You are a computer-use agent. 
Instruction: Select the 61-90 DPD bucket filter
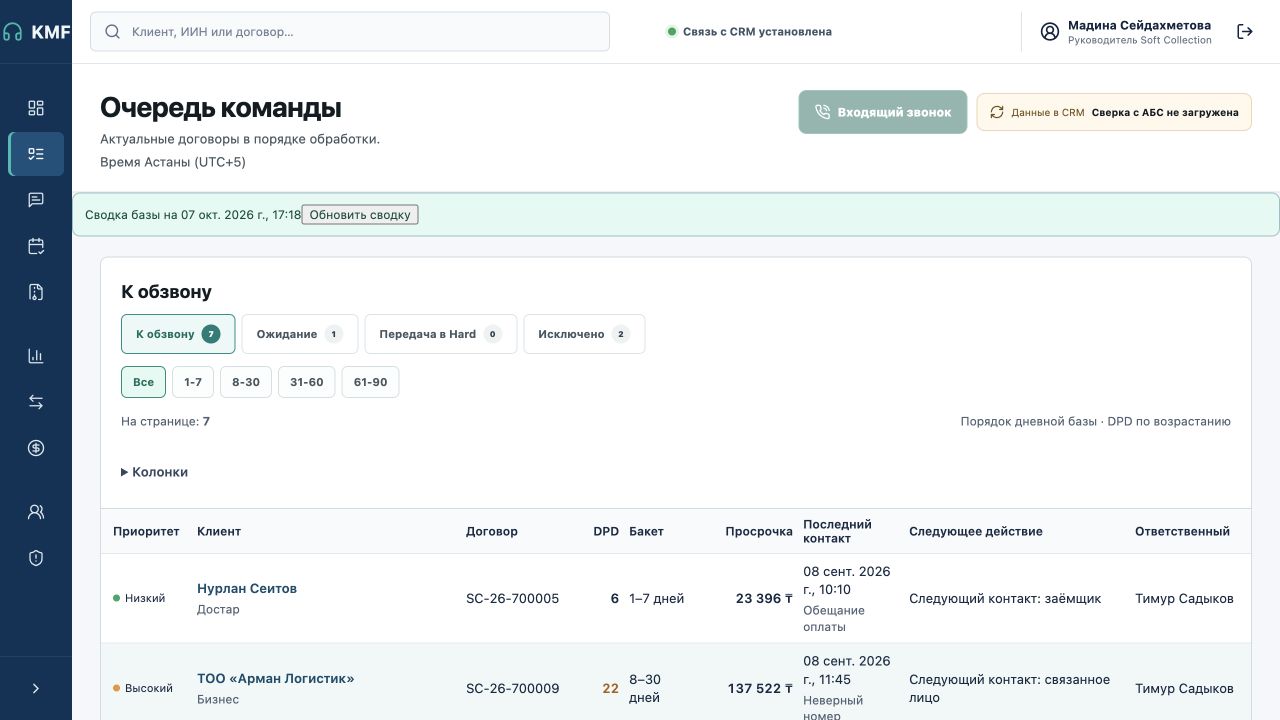click(370, 382)
